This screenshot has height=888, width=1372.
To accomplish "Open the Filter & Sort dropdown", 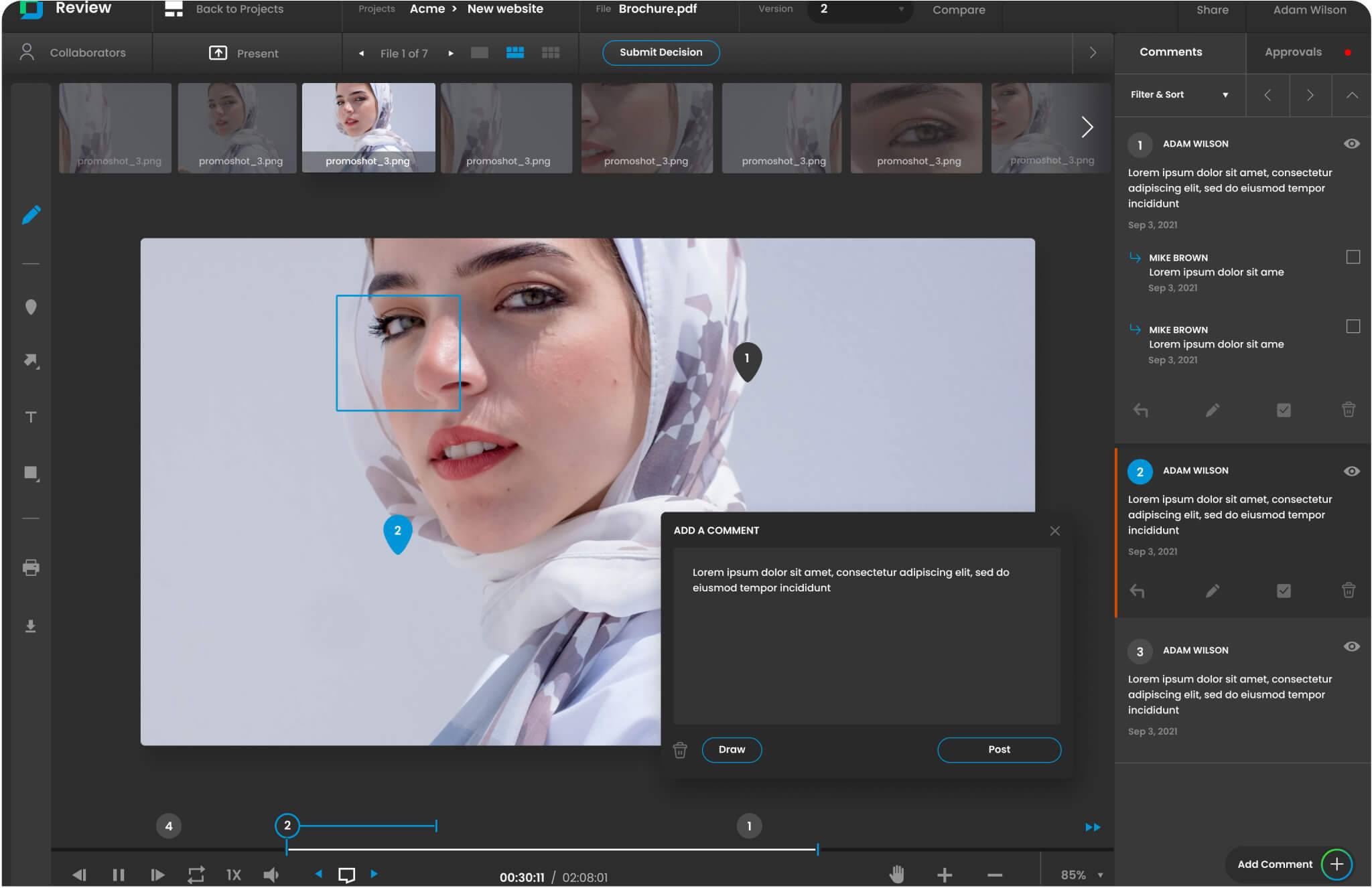I will (1179, 95).
